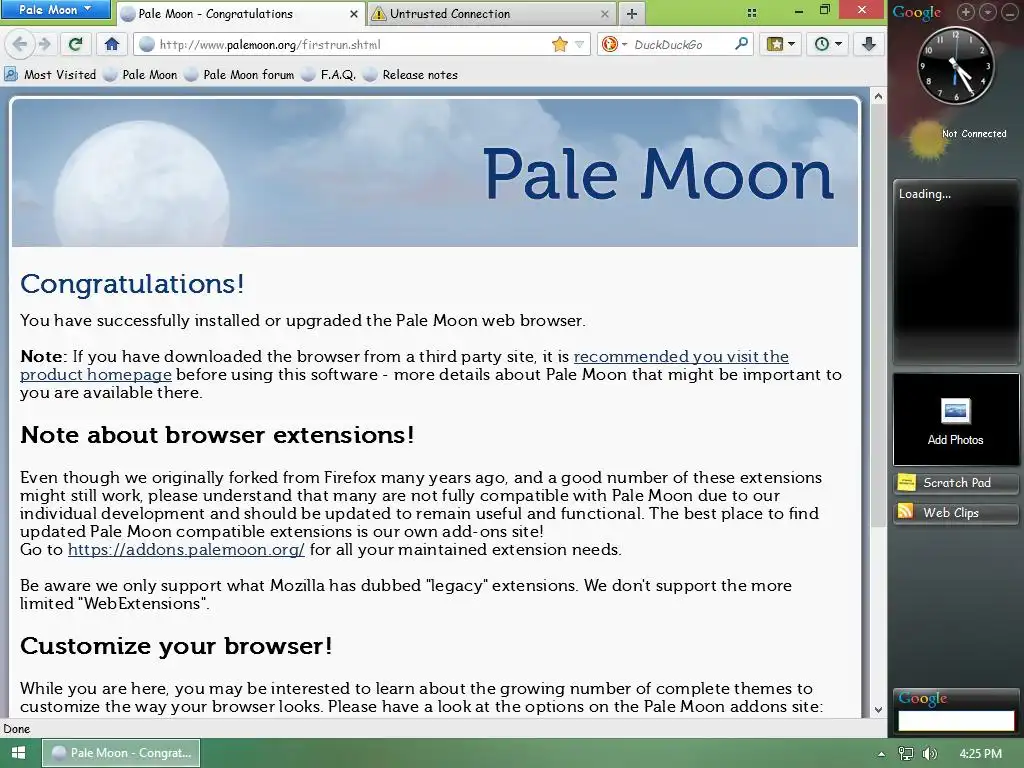The width and height of the screenshot is (1024, 768).
Task: Click the page scrollbar down arrow
Action: pyautogui.click(x=878, y=709)
